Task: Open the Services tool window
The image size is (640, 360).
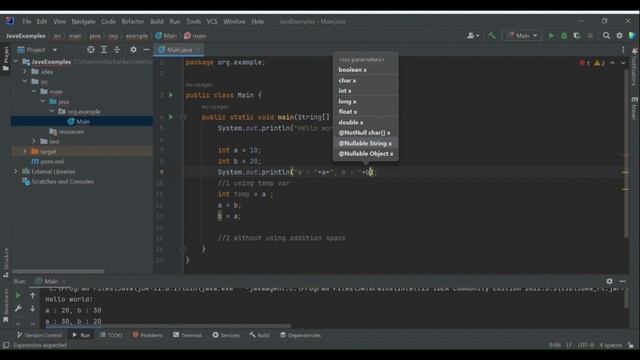Action: pyautogui.click(x=226, y=335)
